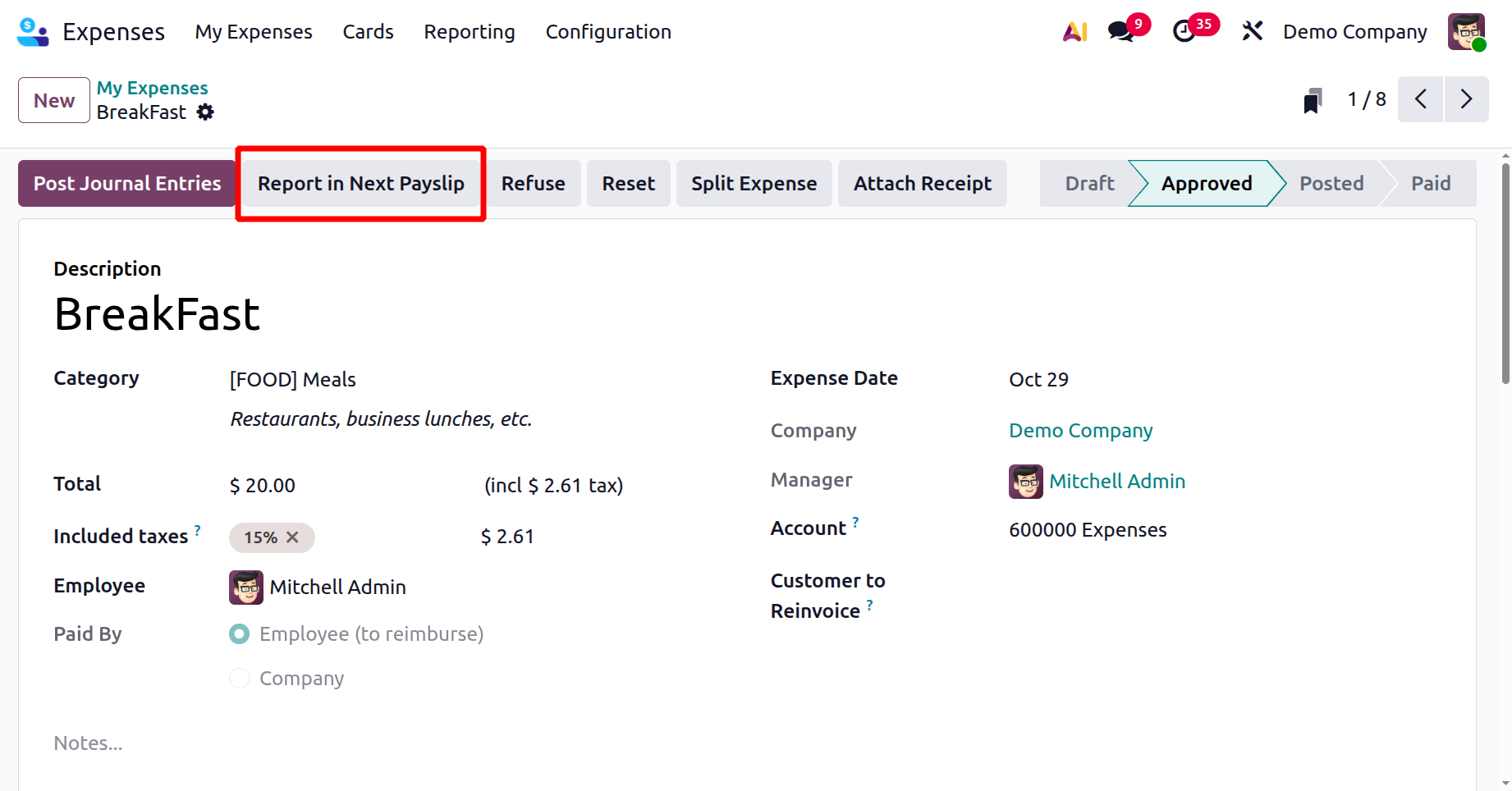Image resolution: width=1512 pixels, height=791 pixels.
Task: Click the Post Journal Entries button
Action: 127,184
